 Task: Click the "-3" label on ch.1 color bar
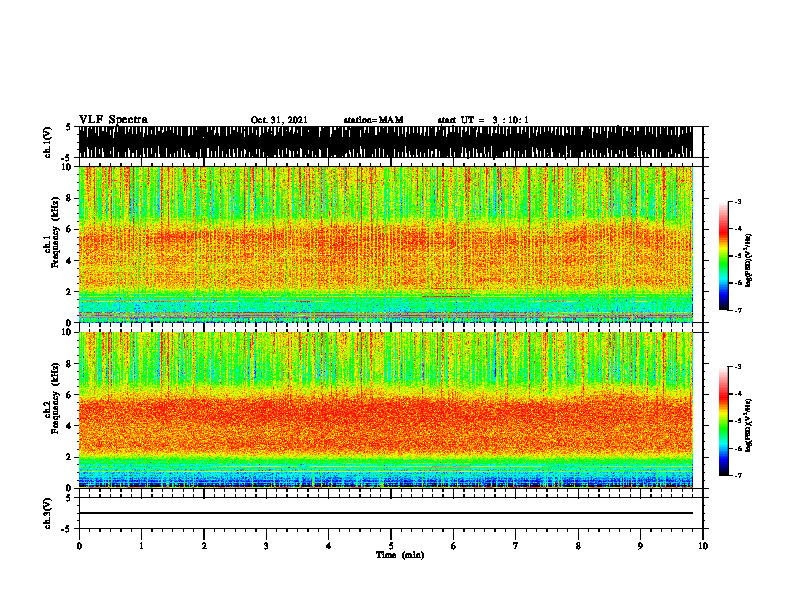tap(737, 201)
